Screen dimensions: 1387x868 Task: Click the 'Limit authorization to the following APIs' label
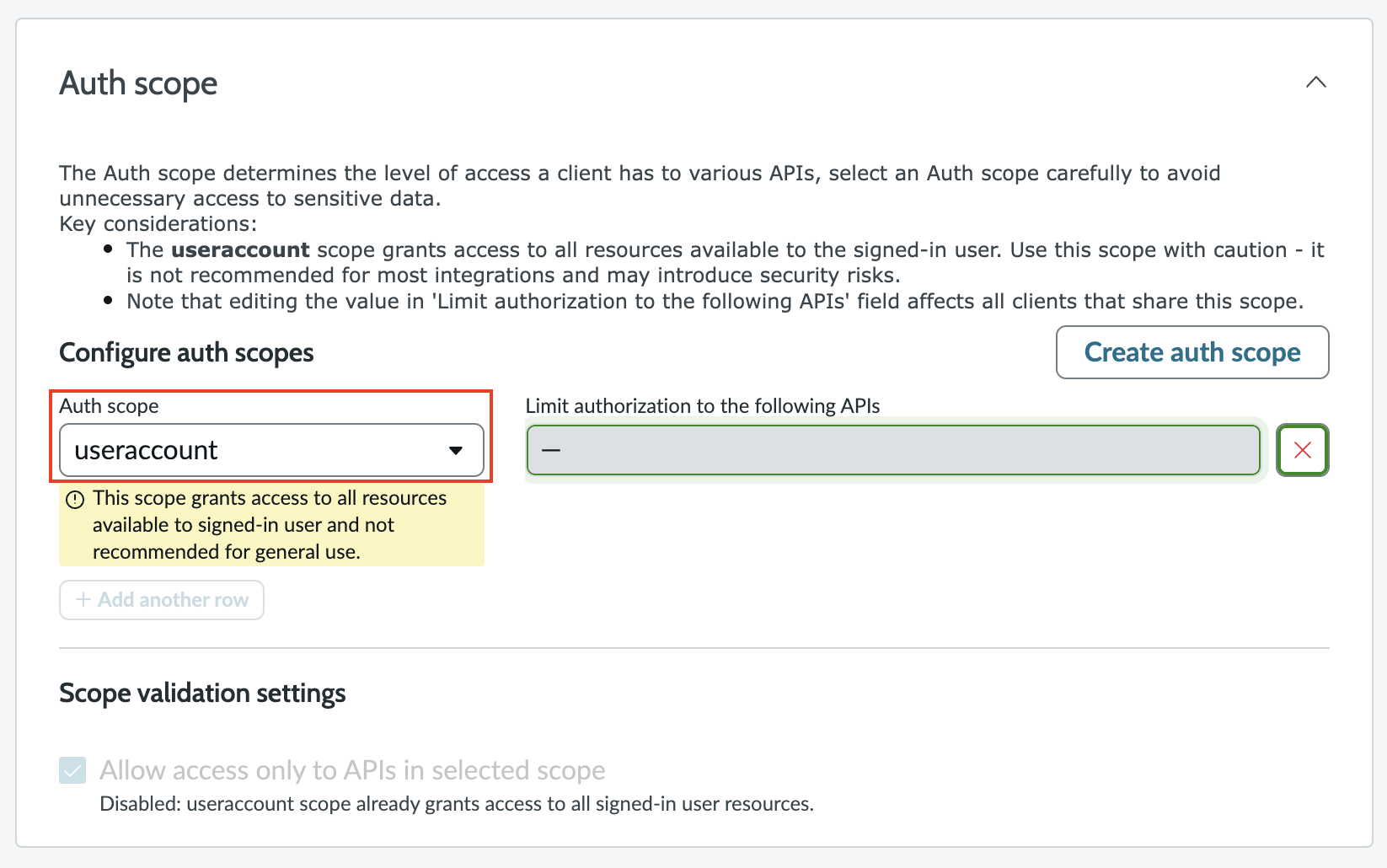click(x=703, y=405)
